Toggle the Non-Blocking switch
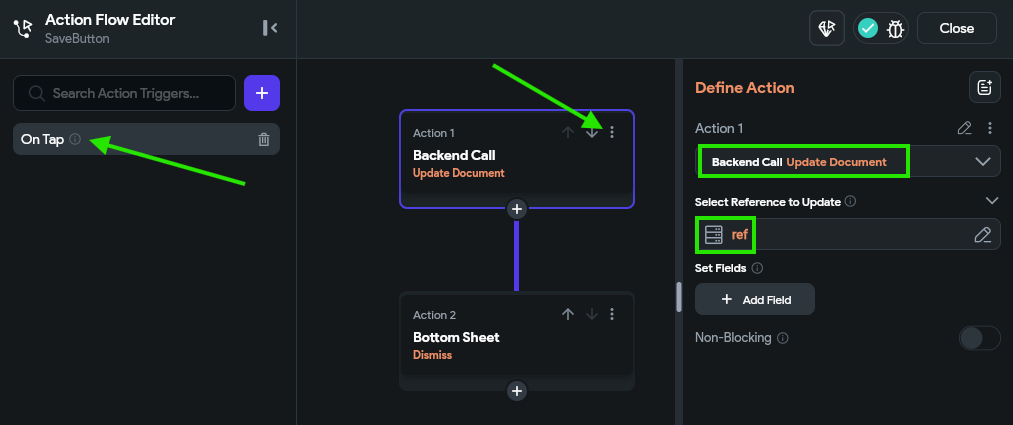The width and height of the screenshot is (1013, 425). 979,338
